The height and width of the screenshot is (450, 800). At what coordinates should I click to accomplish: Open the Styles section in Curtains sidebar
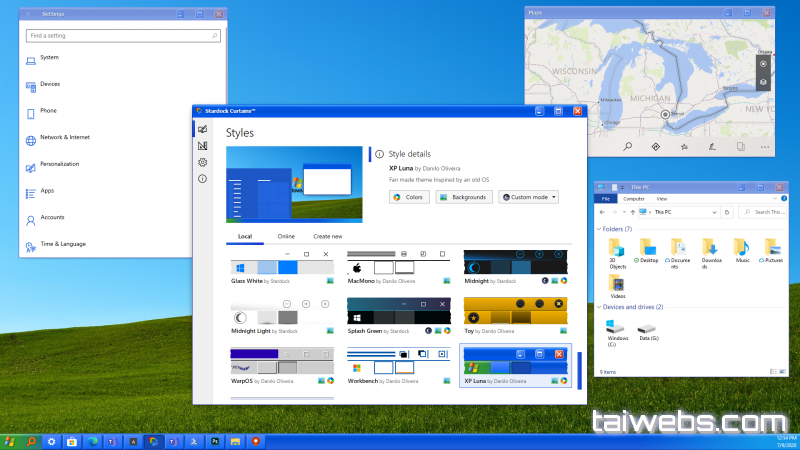point(203,129)
